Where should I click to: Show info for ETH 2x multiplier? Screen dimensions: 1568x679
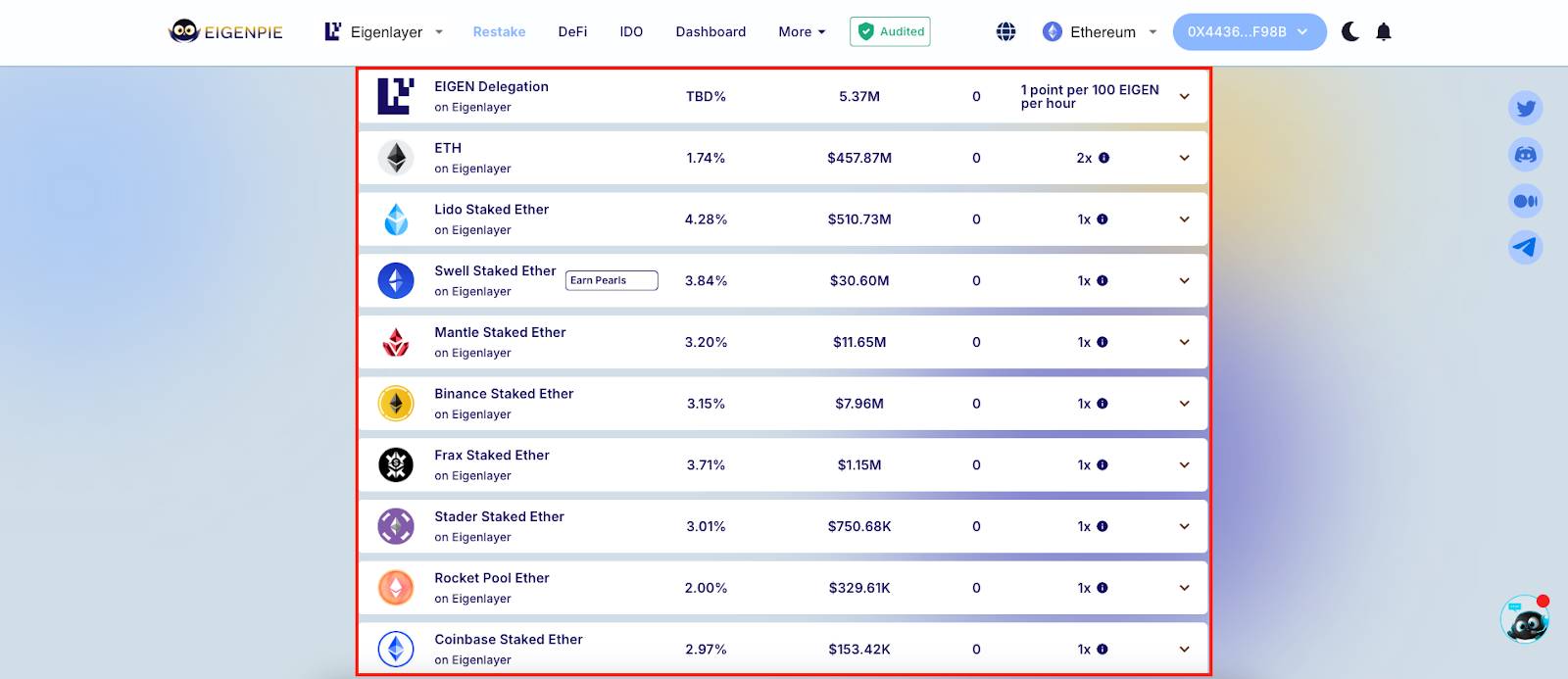click(x=1103, y=158)
